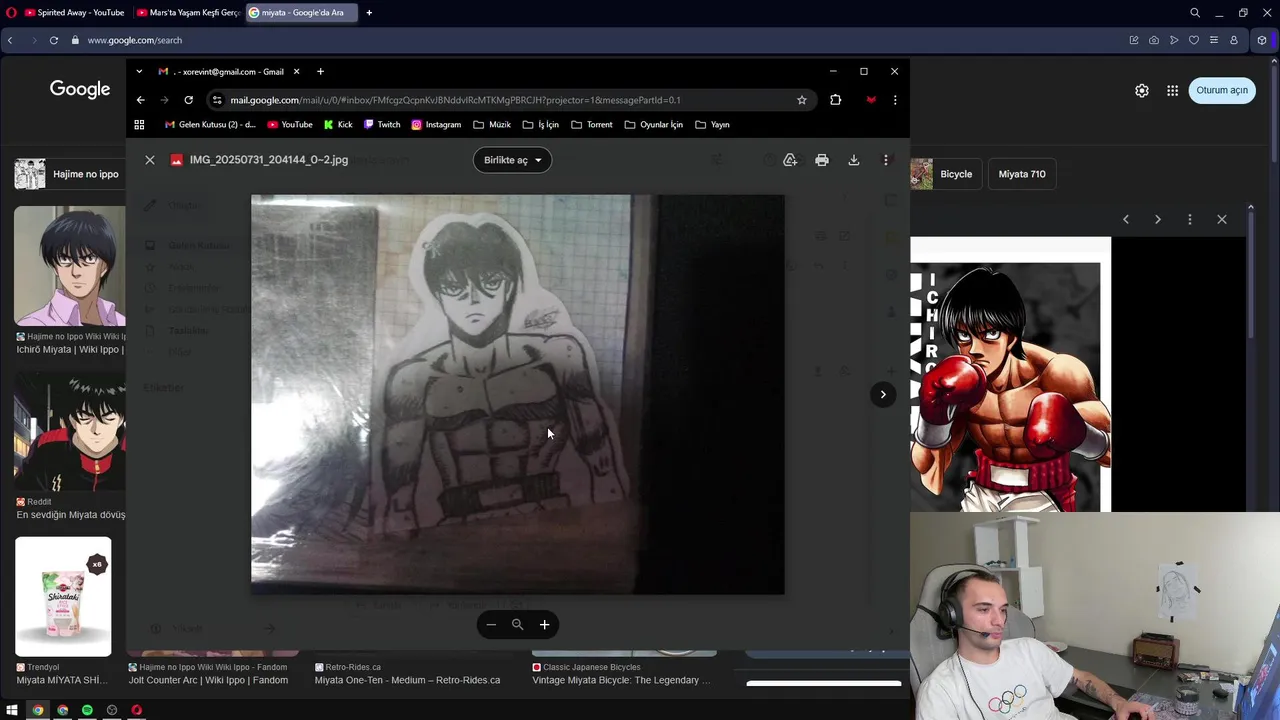The height and width of the screenshot is (720, 1280).
Task: Close the Gmail image preview with X
Action: [x=150, y=160]
